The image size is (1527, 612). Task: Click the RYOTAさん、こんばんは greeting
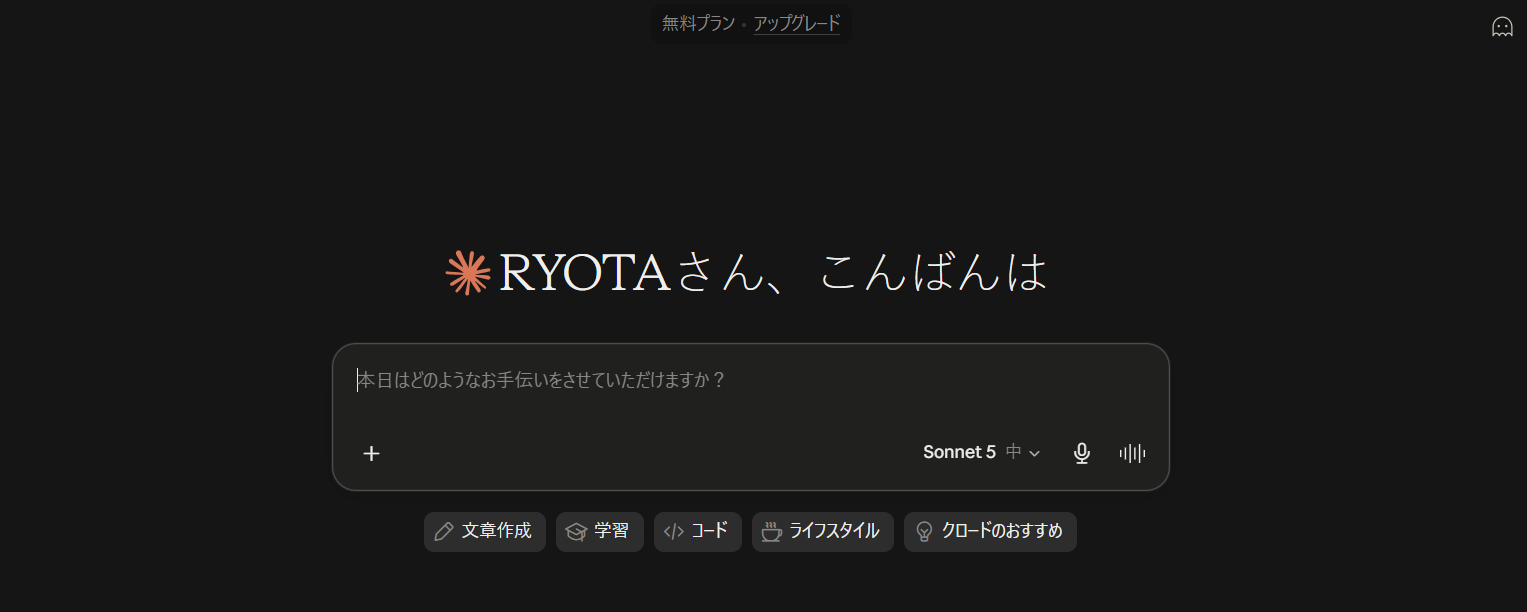pos(773,272)
